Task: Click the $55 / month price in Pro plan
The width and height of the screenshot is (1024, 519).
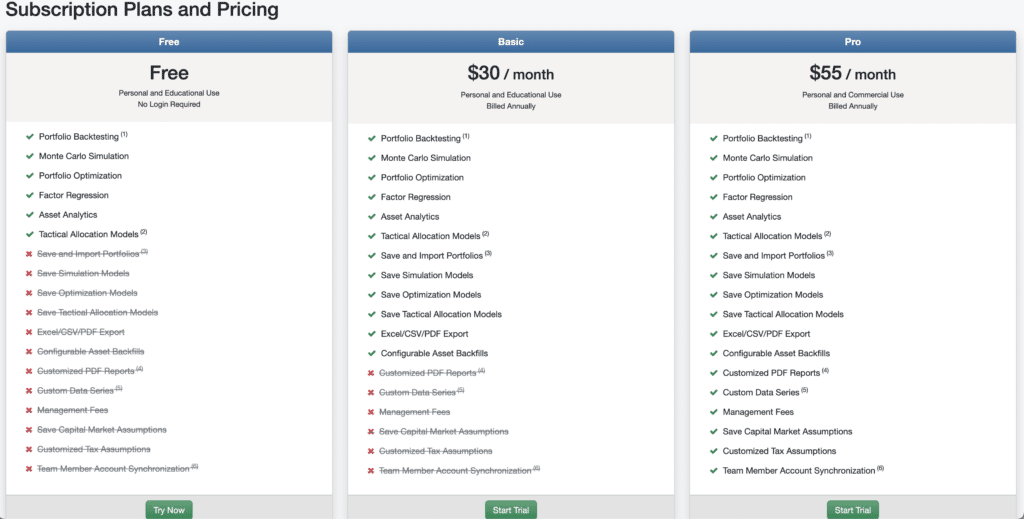Action: (x=852, y=74)
